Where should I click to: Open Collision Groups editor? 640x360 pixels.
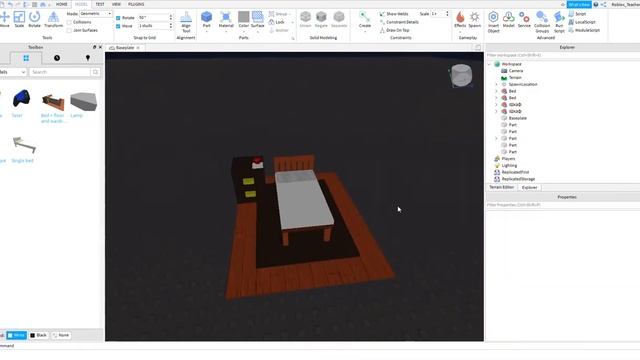[x=542, y=22]
